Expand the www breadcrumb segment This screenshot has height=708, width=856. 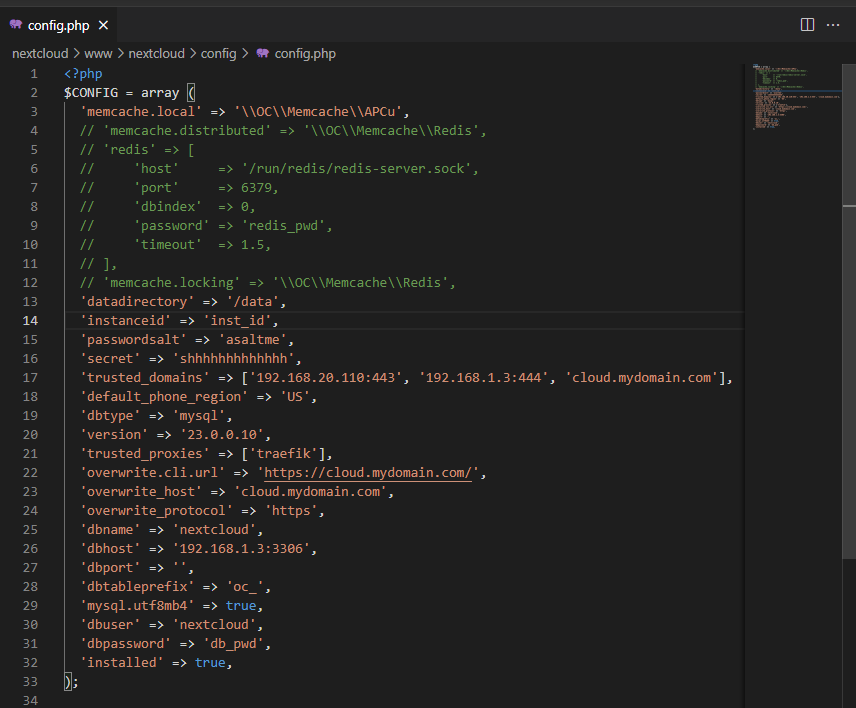coord(98,53)
